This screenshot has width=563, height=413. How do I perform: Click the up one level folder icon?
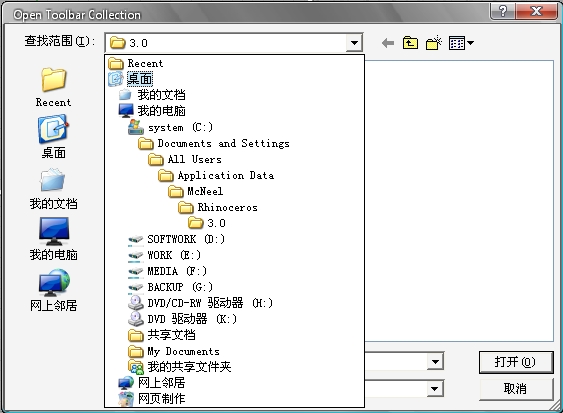click(x=410, y=43)
